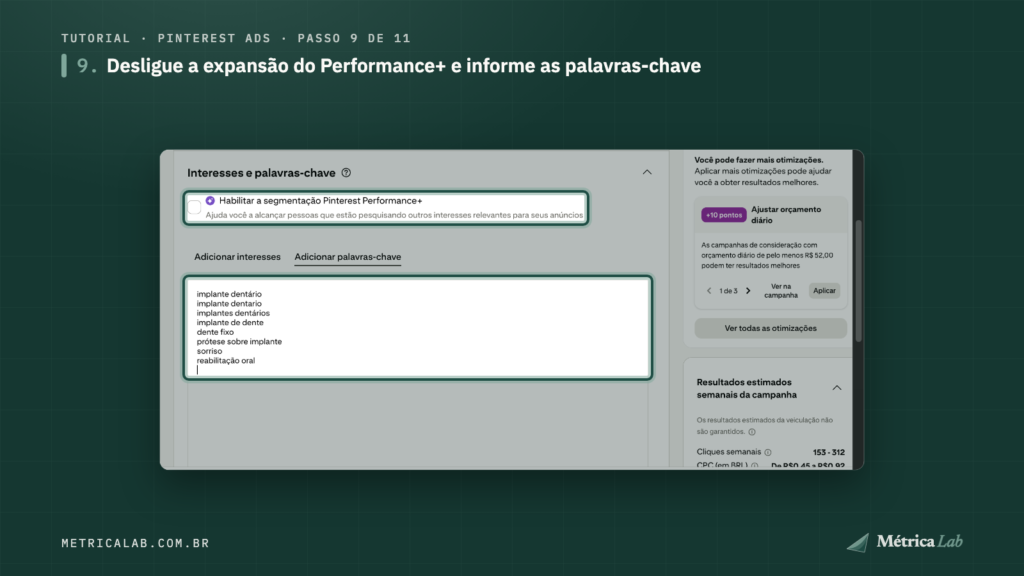The height and width of the screenshot is (576, 1024).
Task: Go to next optimization suggestion arrow
Action: point(748,291)
